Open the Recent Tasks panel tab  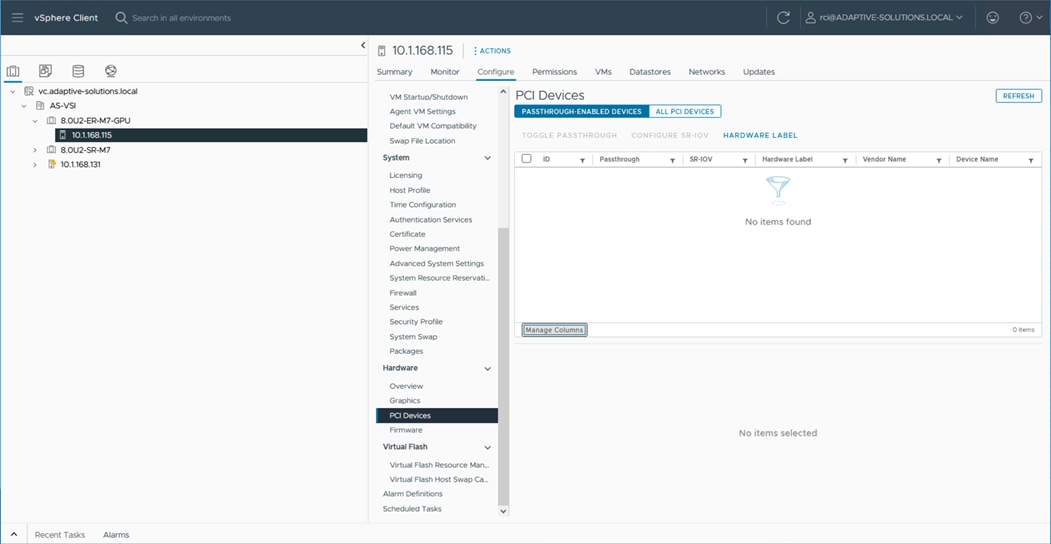tap(60, 535)
